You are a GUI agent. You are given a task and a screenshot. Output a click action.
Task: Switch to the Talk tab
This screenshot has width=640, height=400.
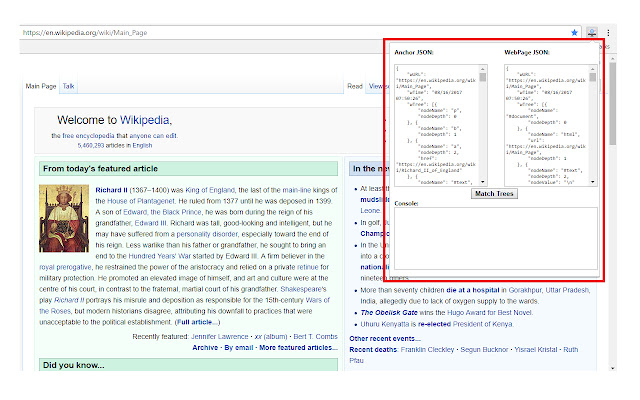click(68, 87)
